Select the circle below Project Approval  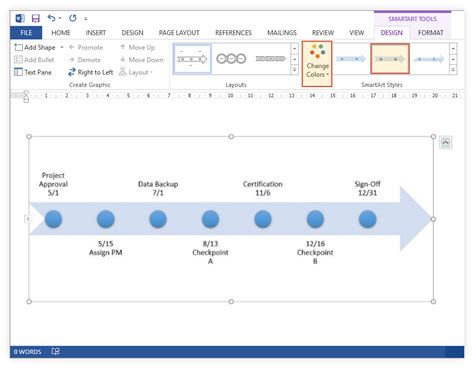point(53,219)
